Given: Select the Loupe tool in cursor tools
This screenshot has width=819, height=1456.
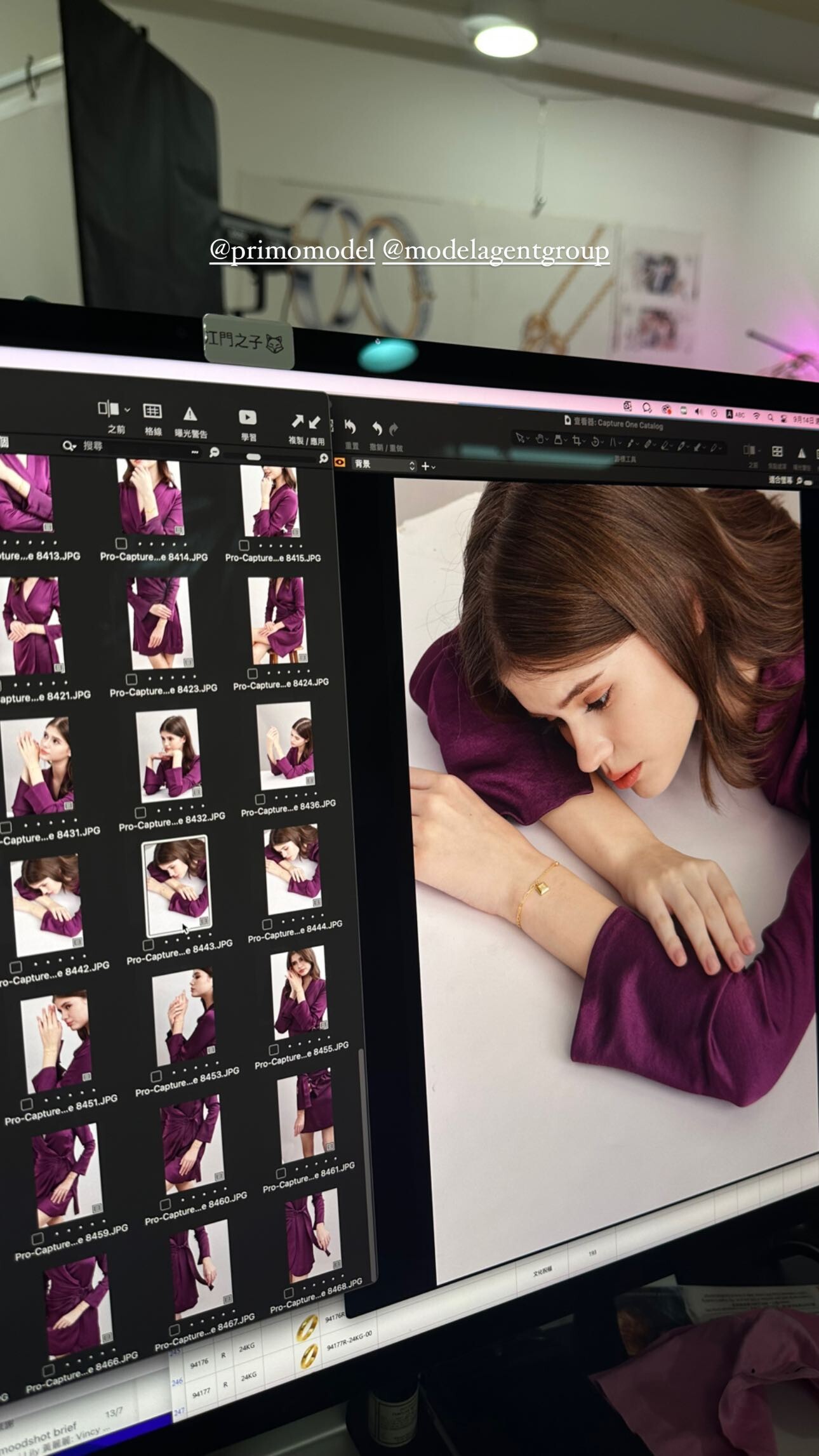Looking at the screenshot, I should (x=558, y=439).
